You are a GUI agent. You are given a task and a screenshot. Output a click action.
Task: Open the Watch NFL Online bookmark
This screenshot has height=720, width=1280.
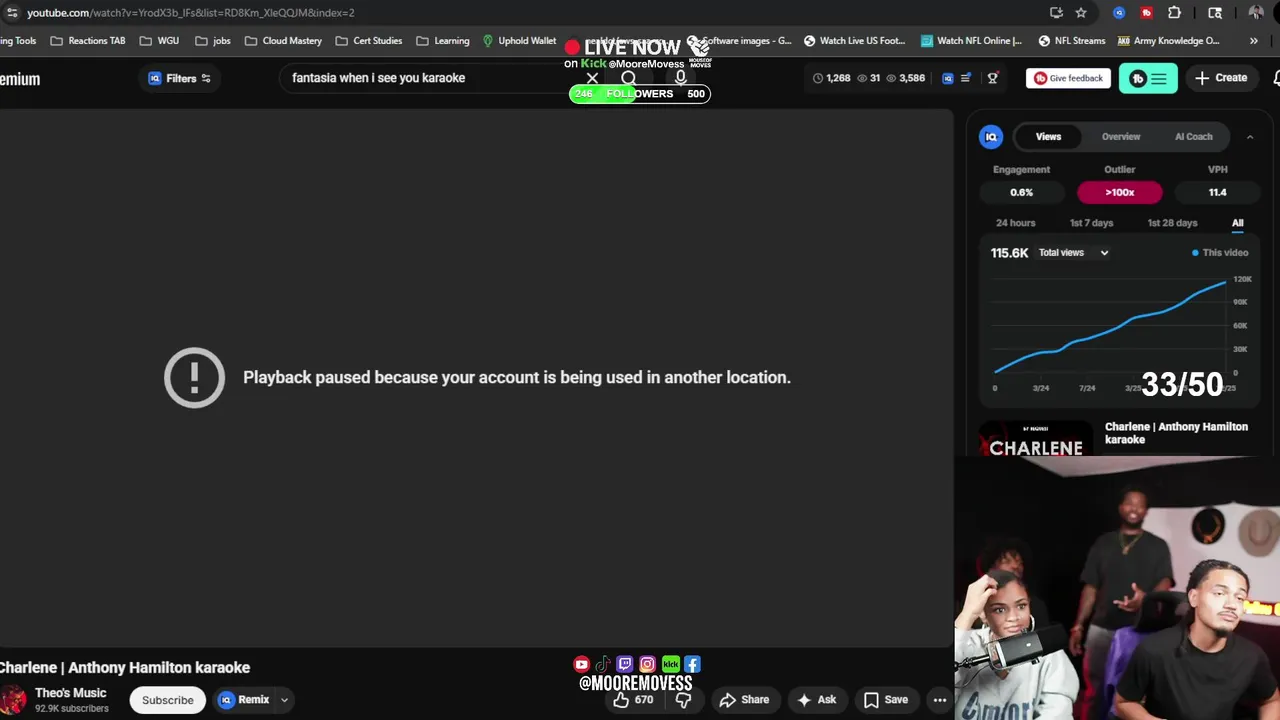pyautogui.click(x=971, y=41)
